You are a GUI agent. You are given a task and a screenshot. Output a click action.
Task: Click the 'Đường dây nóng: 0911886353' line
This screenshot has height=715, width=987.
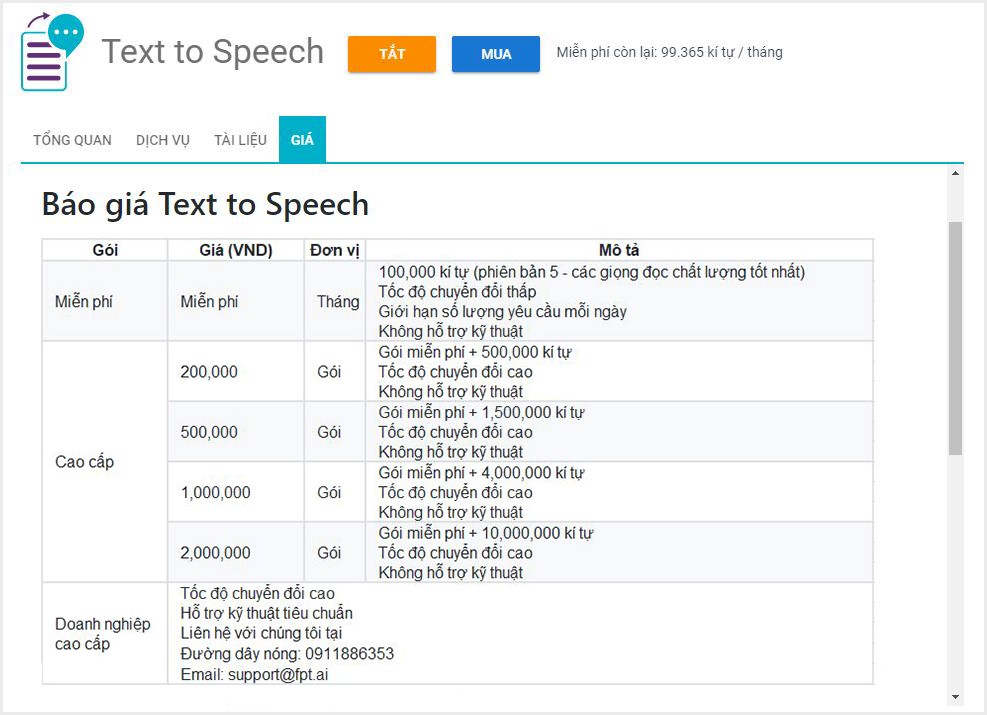click(287, 654)
